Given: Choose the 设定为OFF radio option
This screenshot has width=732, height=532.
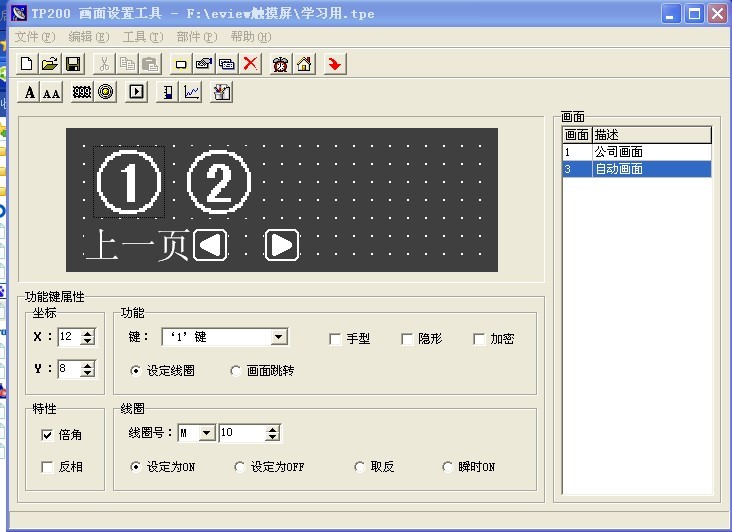Looking at the screenshot, I should [240, 467].
